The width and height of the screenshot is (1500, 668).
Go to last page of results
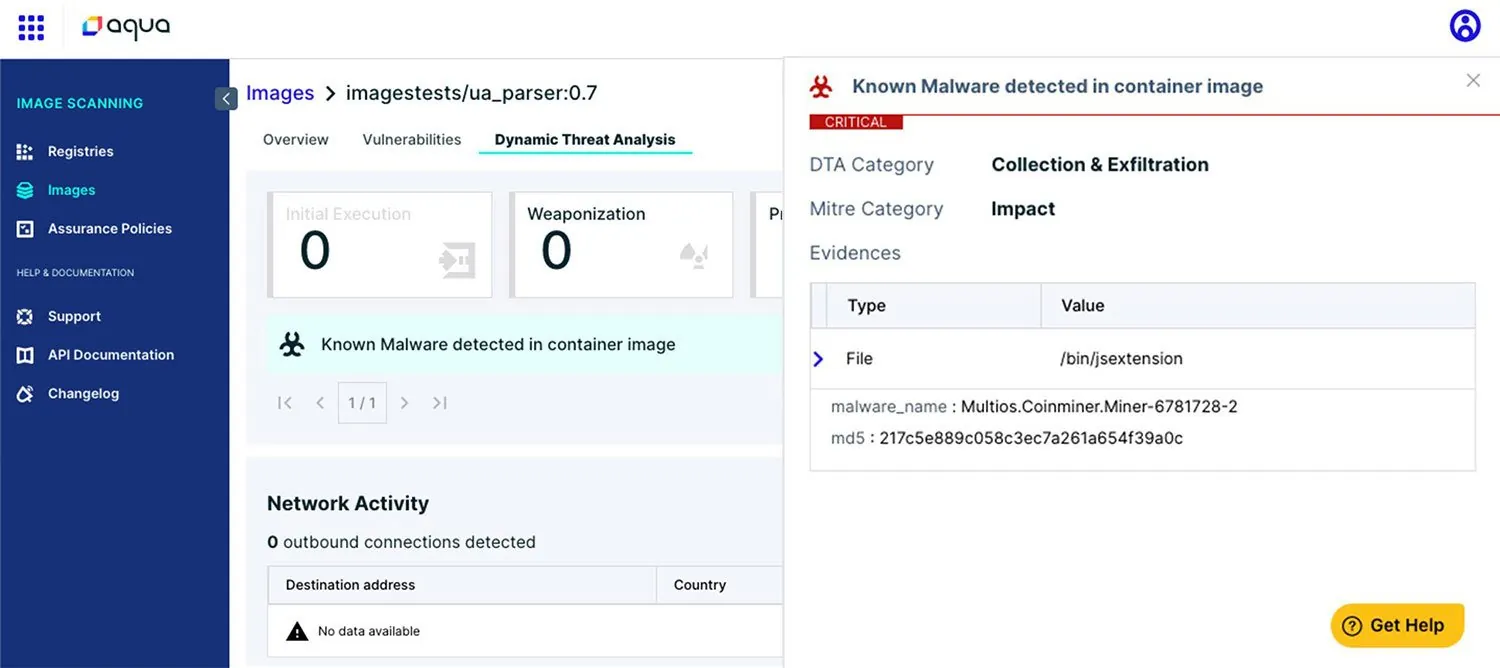[x=439, y=403]
